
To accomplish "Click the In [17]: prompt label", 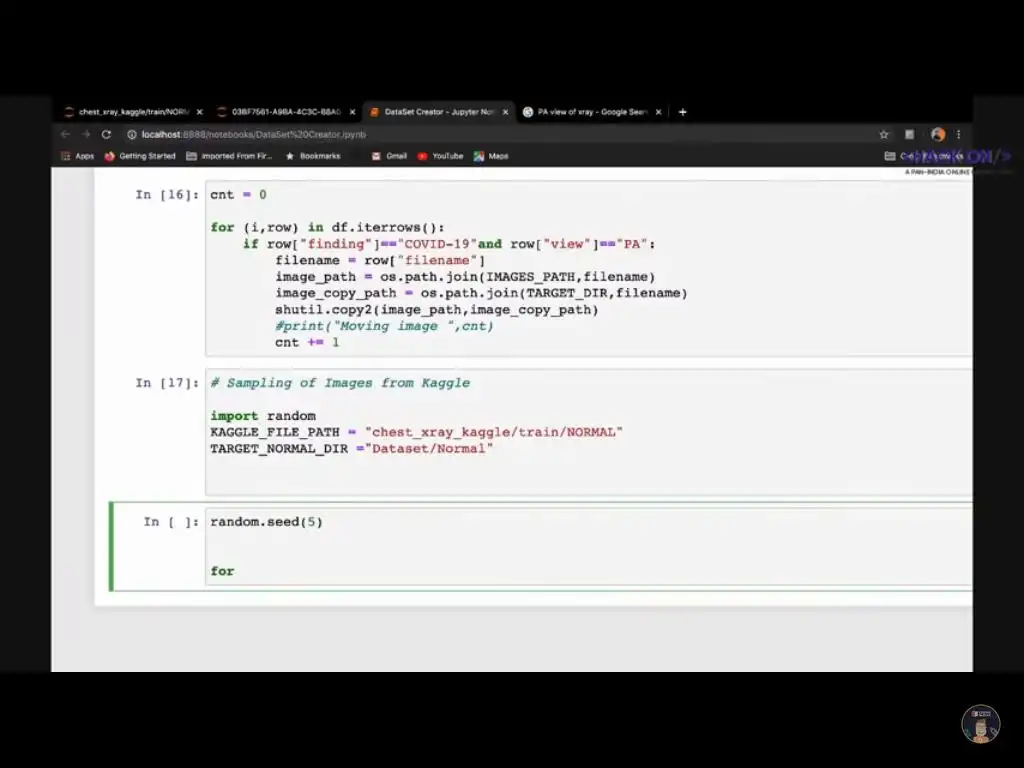I will click(167, 383).
